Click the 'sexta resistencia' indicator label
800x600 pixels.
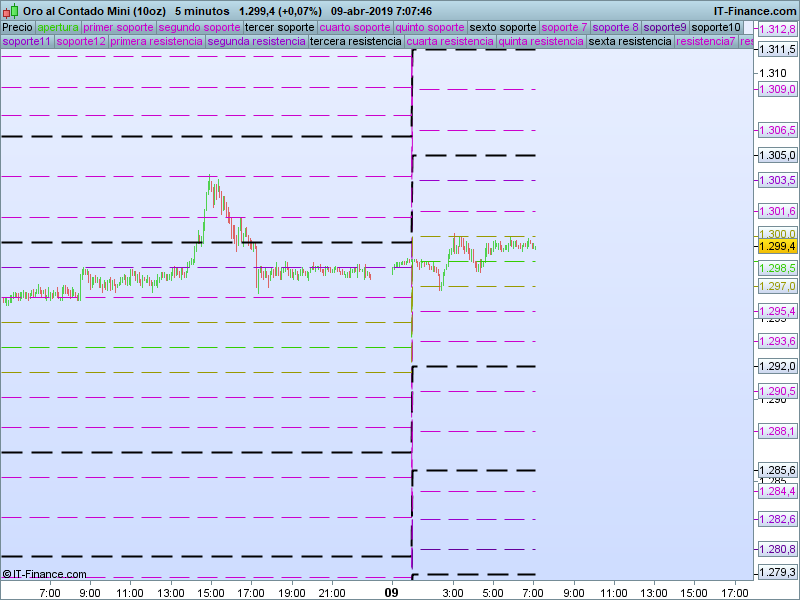(x=630, y=42)
